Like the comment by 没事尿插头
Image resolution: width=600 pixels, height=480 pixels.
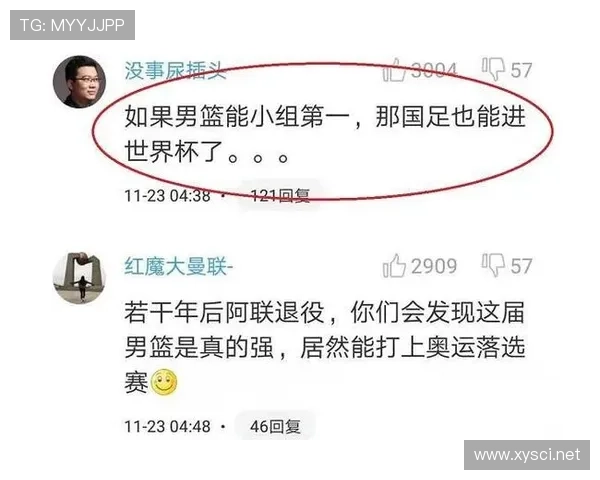click(394, 70)
